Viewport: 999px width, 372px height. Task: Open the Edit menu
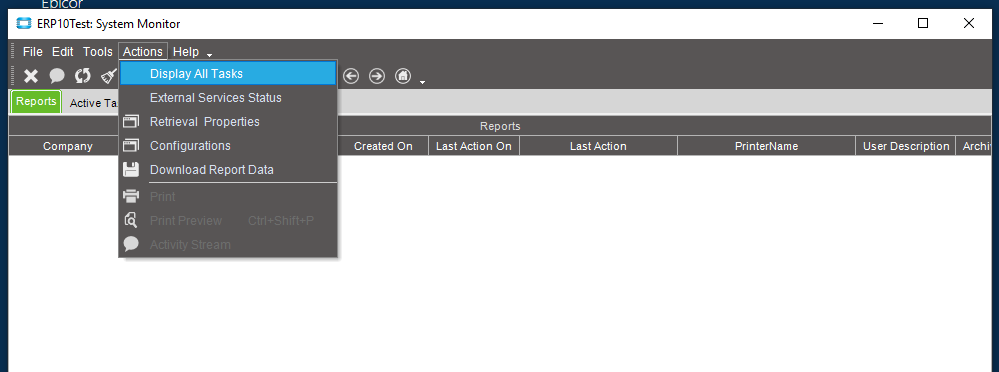[62, 52]
